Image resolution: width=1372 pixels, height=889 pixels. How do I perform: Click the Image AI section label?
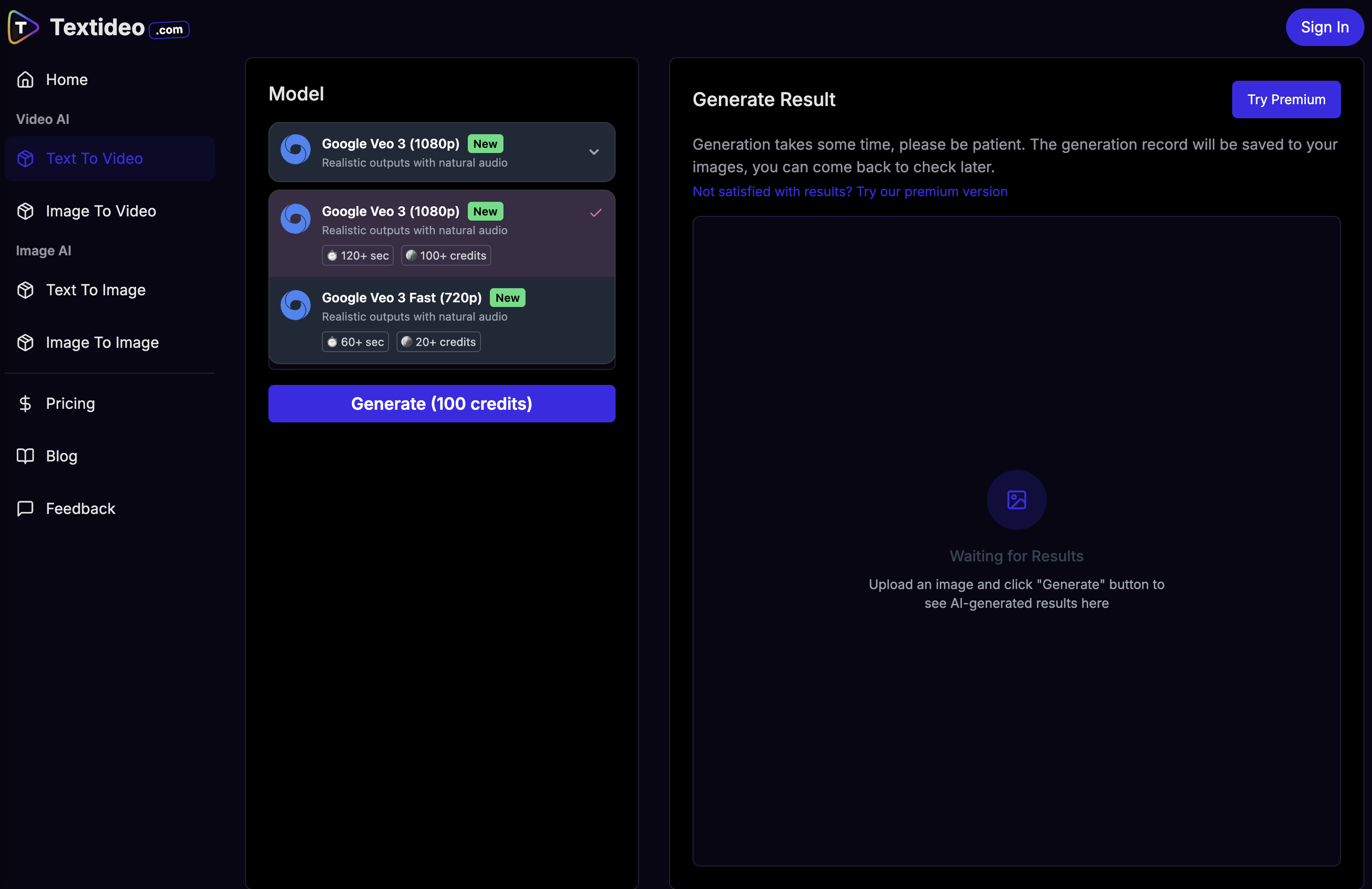click(x=44, y=251)
